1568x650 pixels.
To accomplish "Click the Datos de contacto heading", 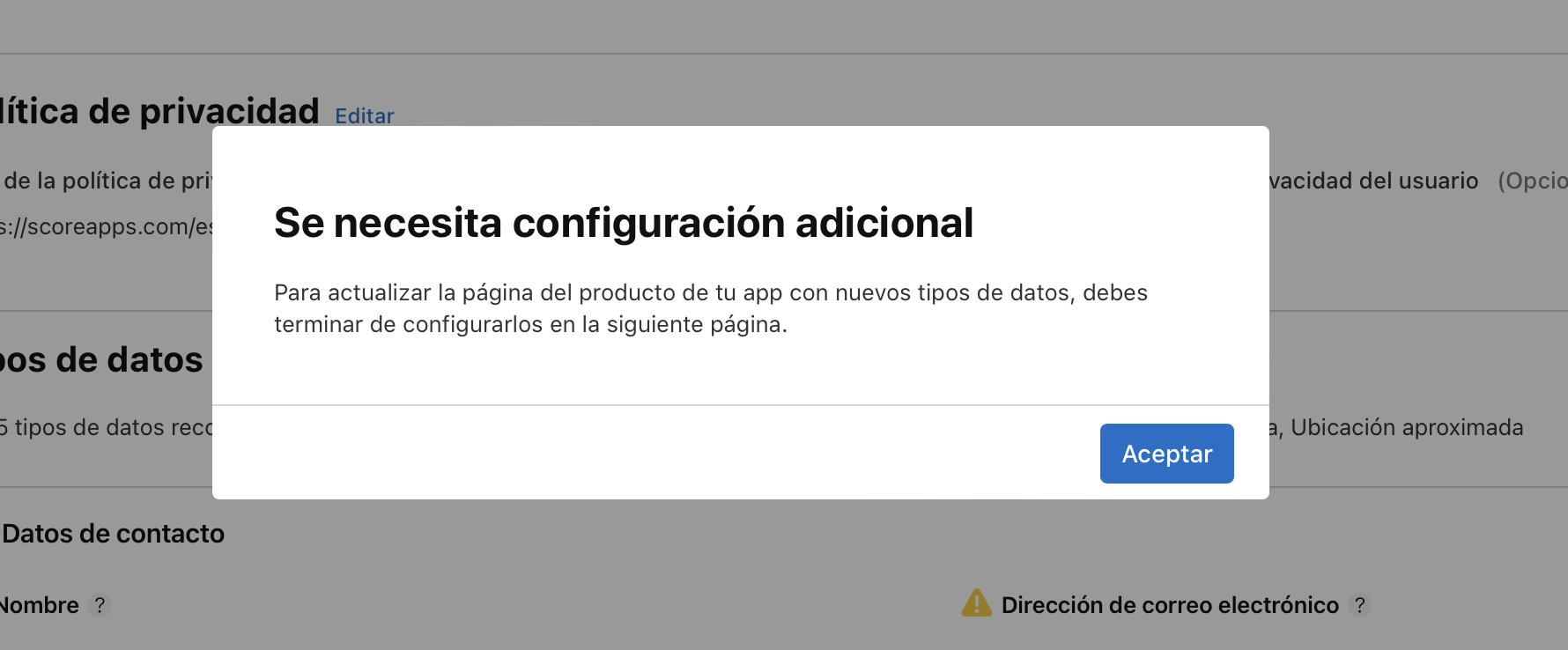I will pos(113,534).
